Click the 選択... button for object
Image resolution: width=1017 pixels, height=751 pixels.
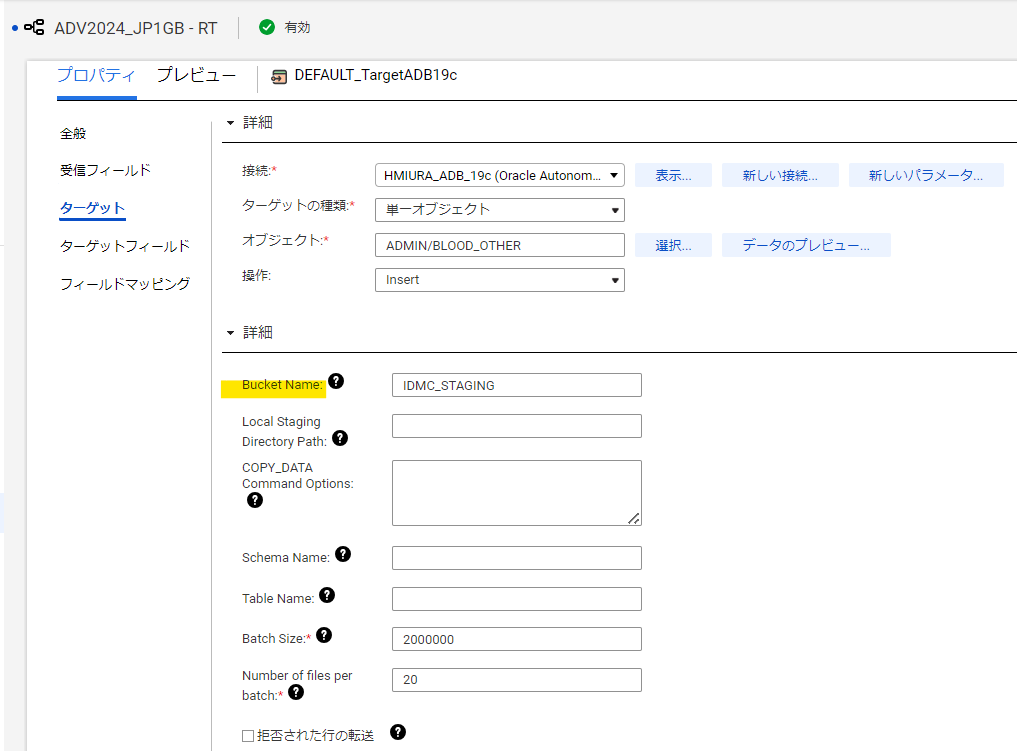click(673, 245)
